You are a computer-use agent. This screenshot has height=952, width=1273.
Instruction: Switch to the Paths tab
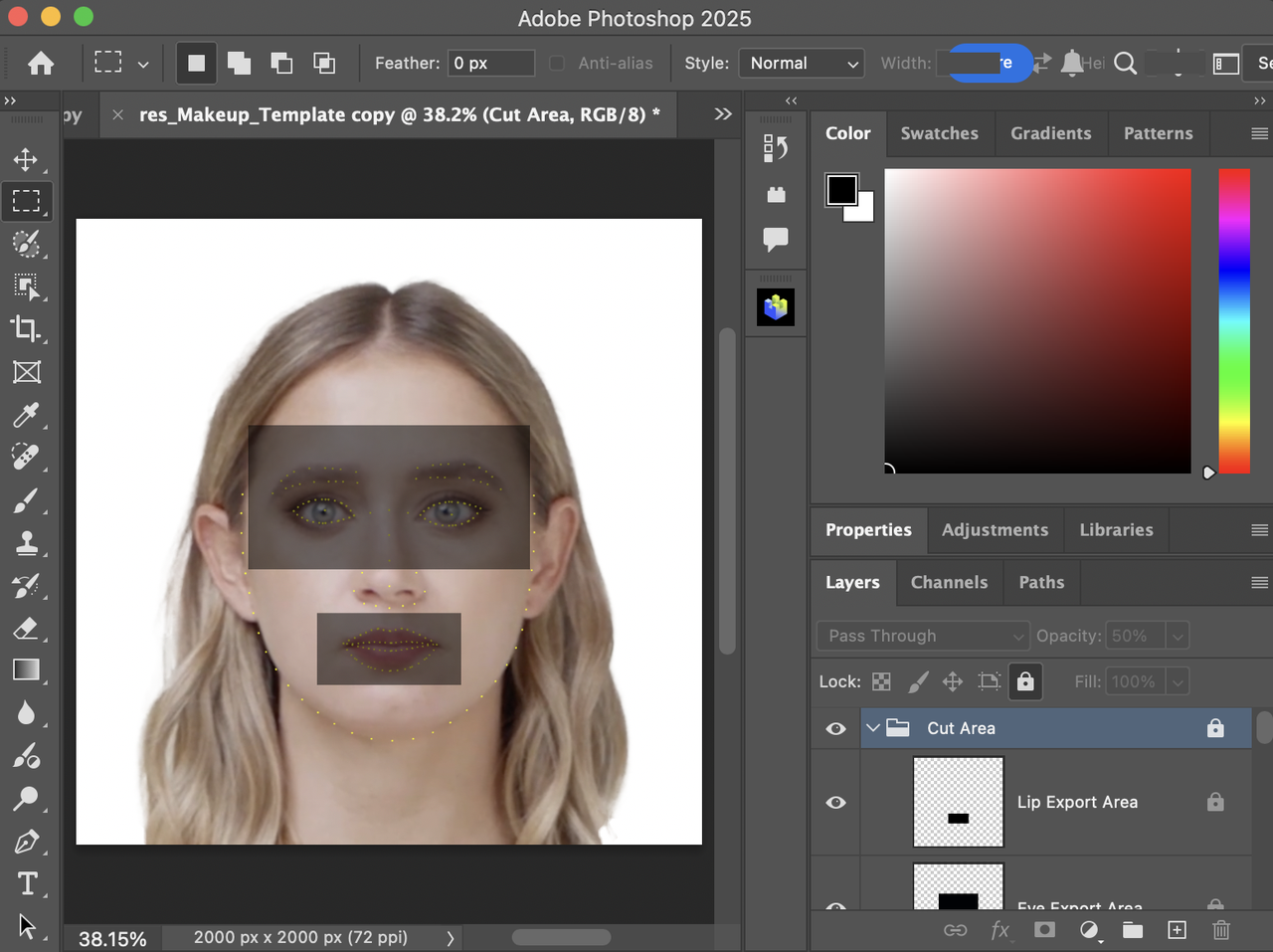[1041, 583]
